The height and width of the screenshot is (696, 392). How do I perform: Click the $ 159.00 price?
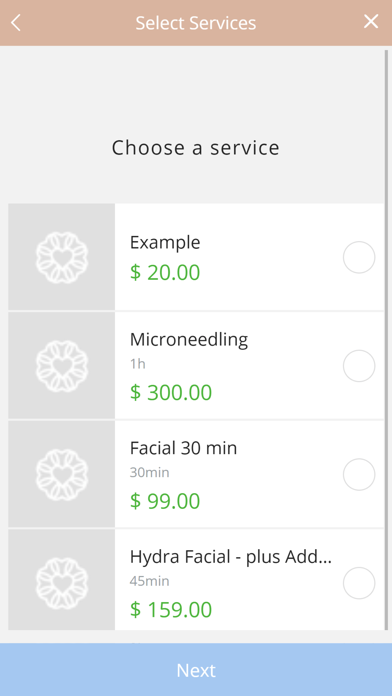coord(171,610)
